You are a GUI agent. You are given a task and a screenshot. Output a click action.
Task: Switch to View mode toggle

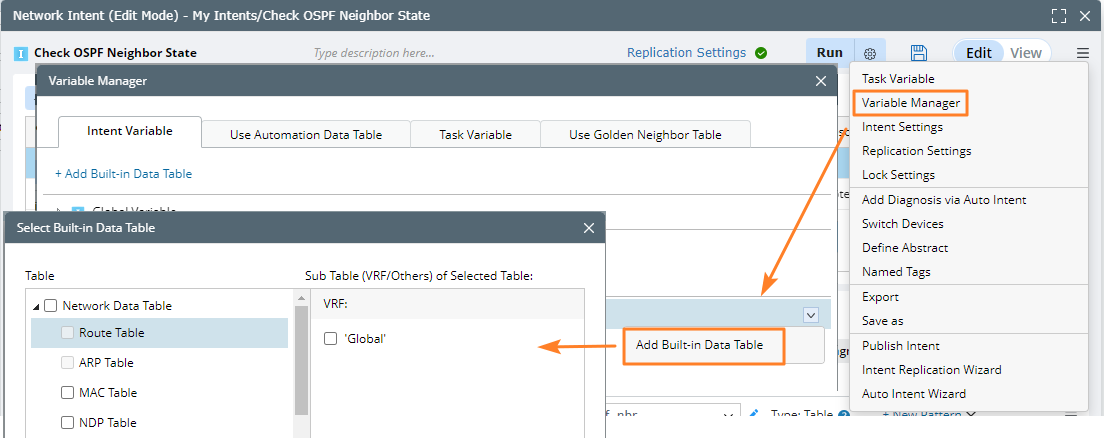(1025, 53)
